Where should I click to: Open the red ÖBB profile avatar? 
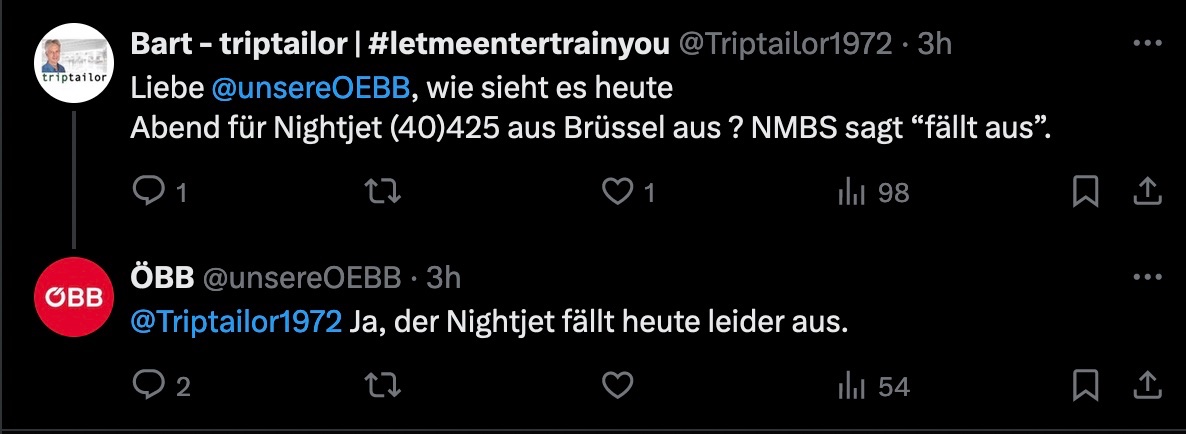(x=75, y=295)
